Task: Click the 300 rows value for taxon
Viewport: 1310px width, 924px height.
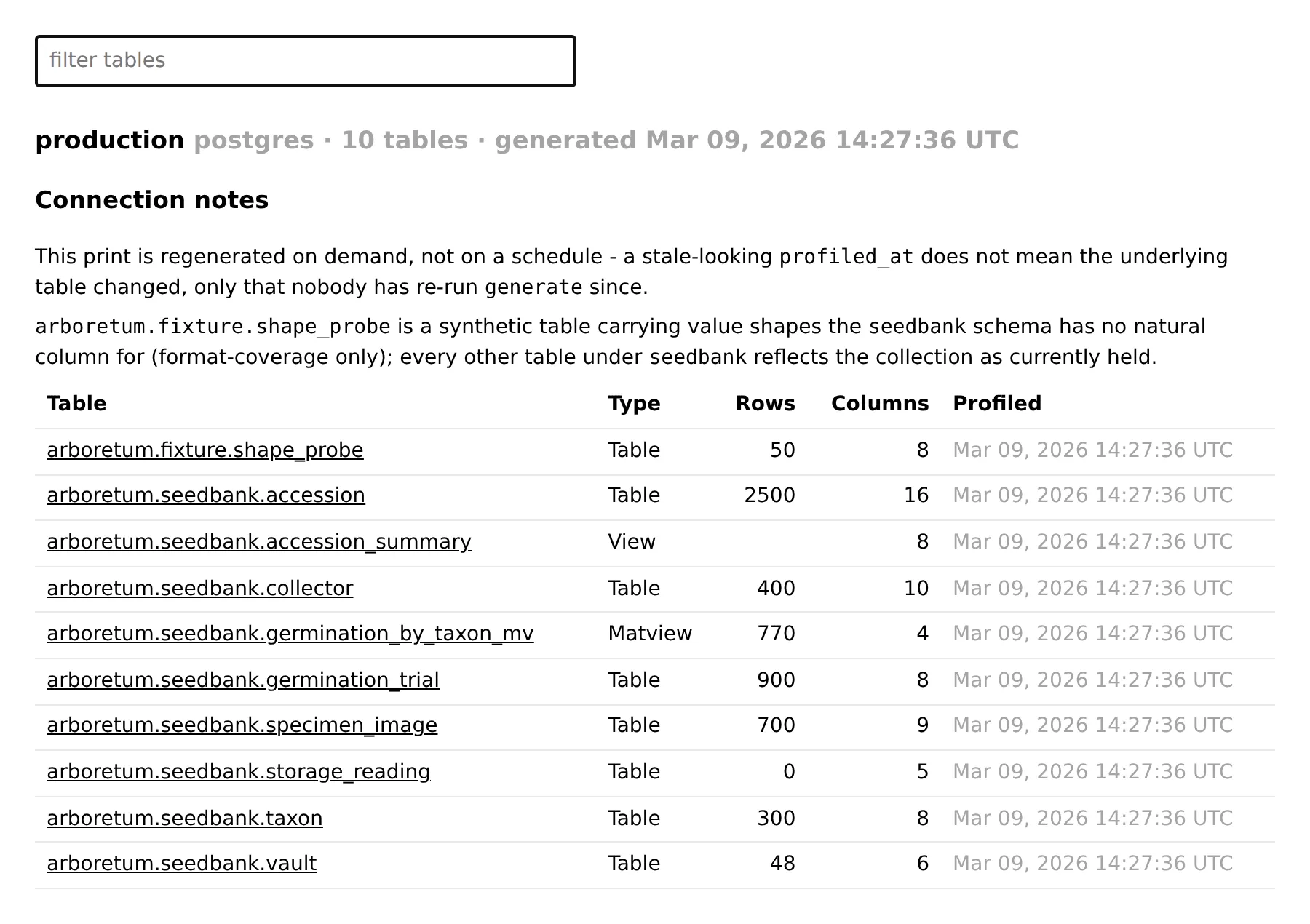Action: click(776, 819)
